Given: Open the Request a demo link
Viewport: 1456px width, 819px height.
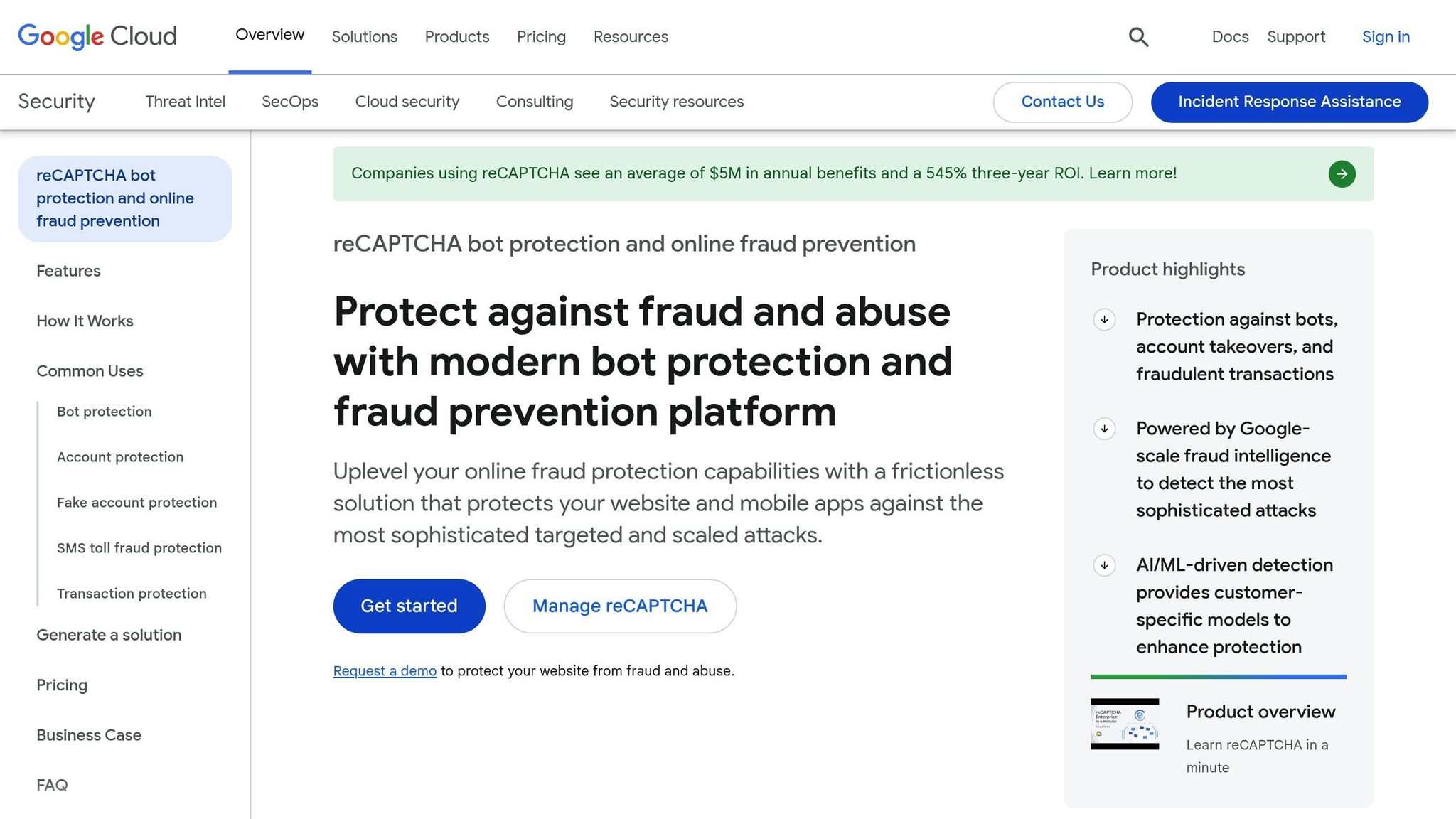Looking at the screenshot, I should tap(385, 671).
